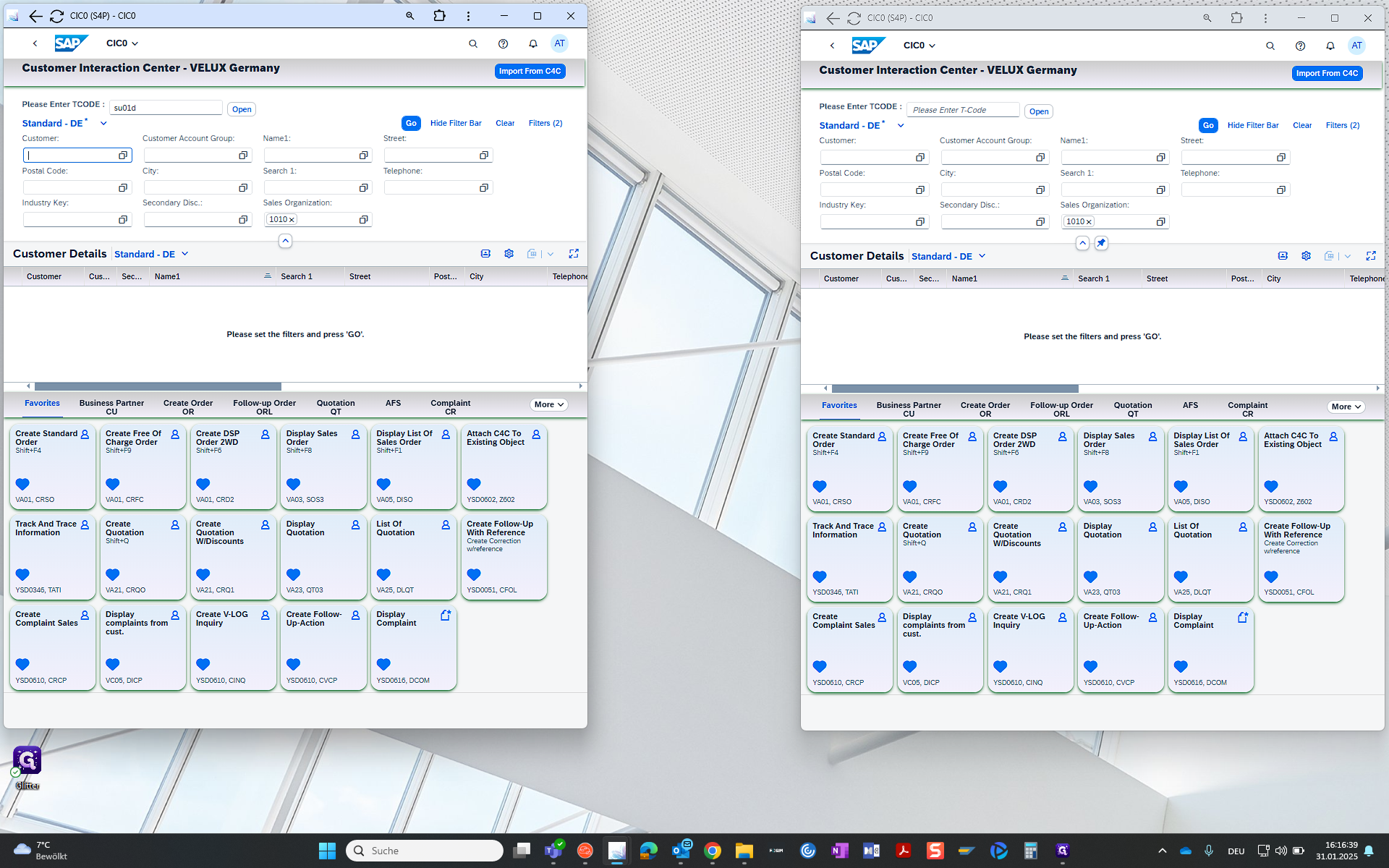Click the SAP logo in left window

71,43
